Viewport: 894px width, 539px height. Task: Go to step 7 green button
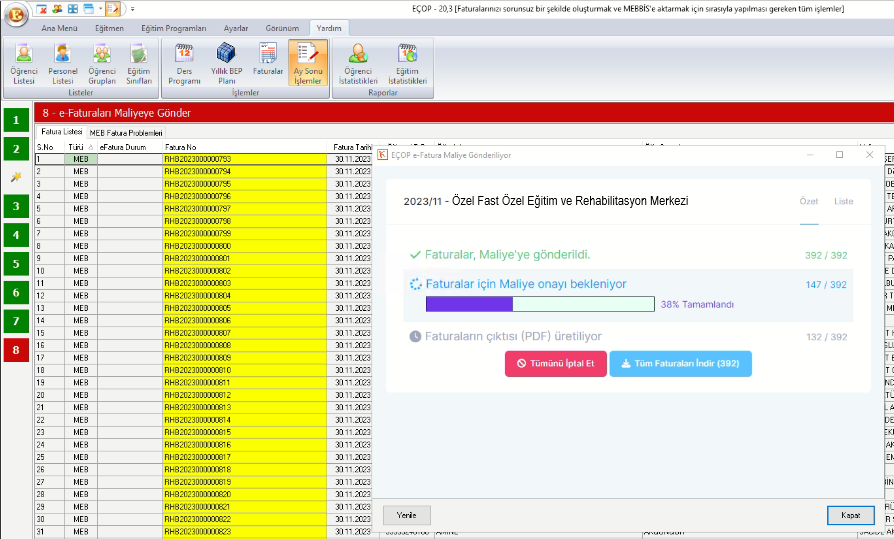click(16, 321)
